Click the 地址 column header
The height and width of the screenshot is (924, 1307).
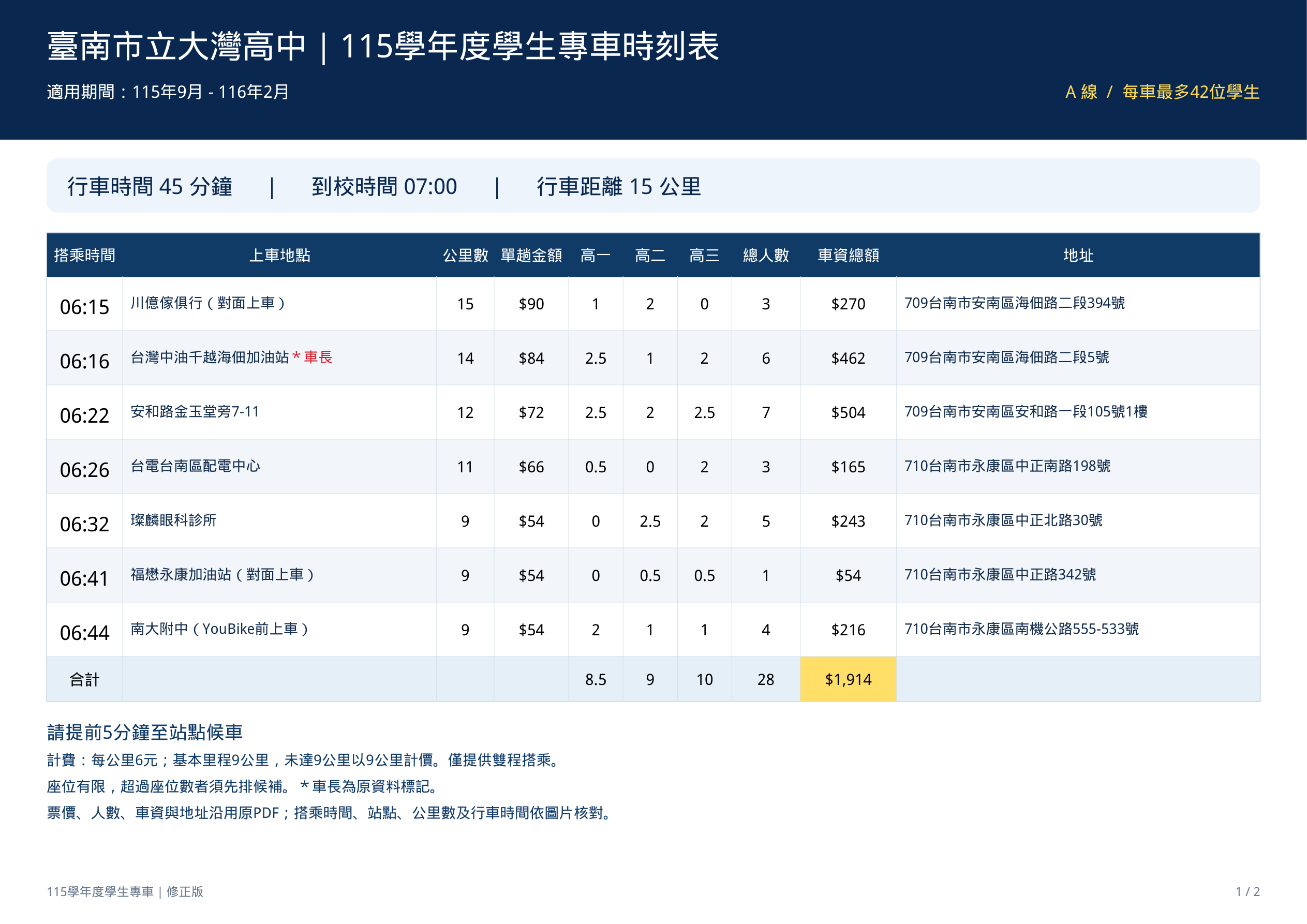tap(1078, 255)
